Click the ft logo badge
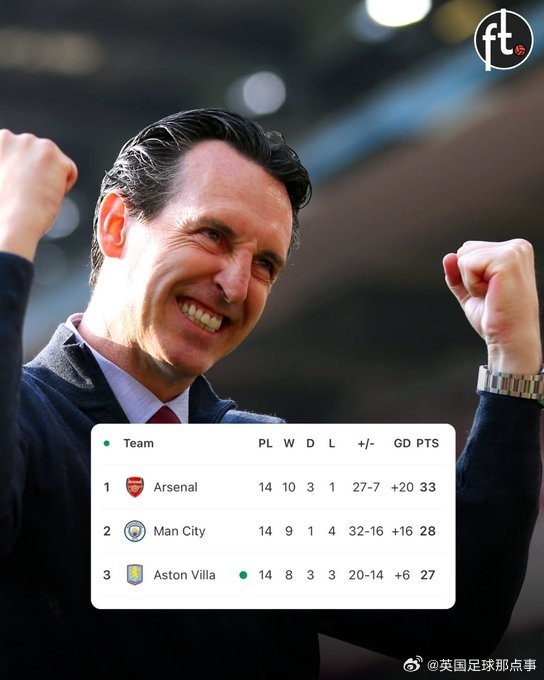 pyautogui.click(x=504, y=39)
